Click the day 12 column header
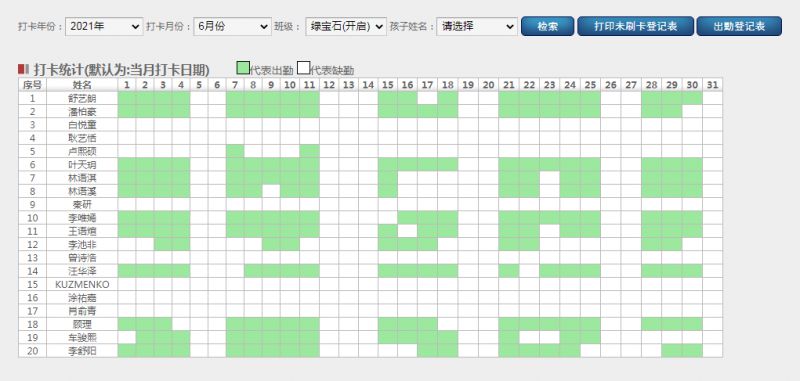Image resolution: width=800 pixels, height=381 pixels. (x=329, y=85)
